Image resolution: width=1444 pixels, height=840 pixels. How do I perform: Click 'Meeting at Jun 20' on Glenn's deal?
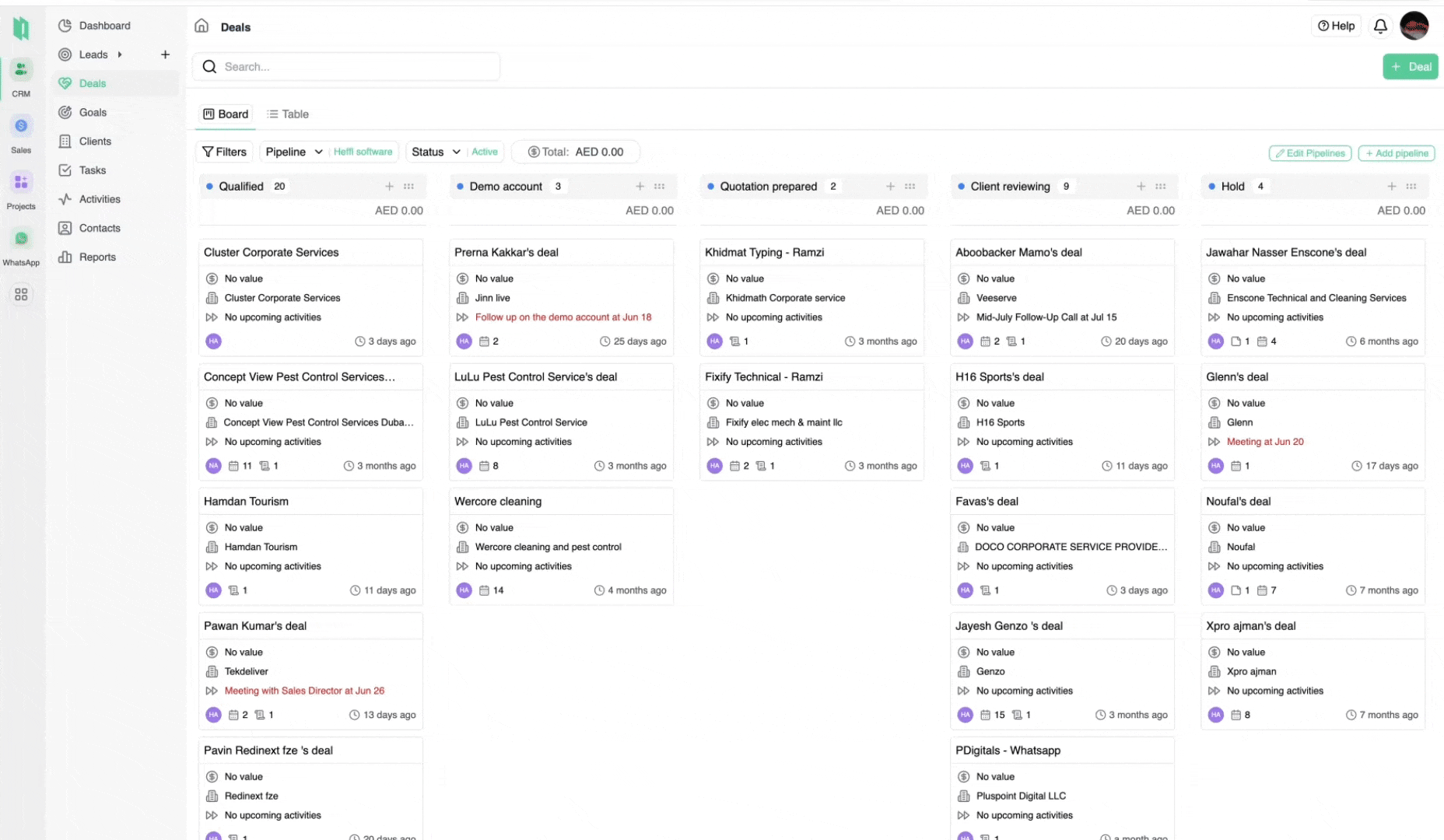(x=1265, y=442)
